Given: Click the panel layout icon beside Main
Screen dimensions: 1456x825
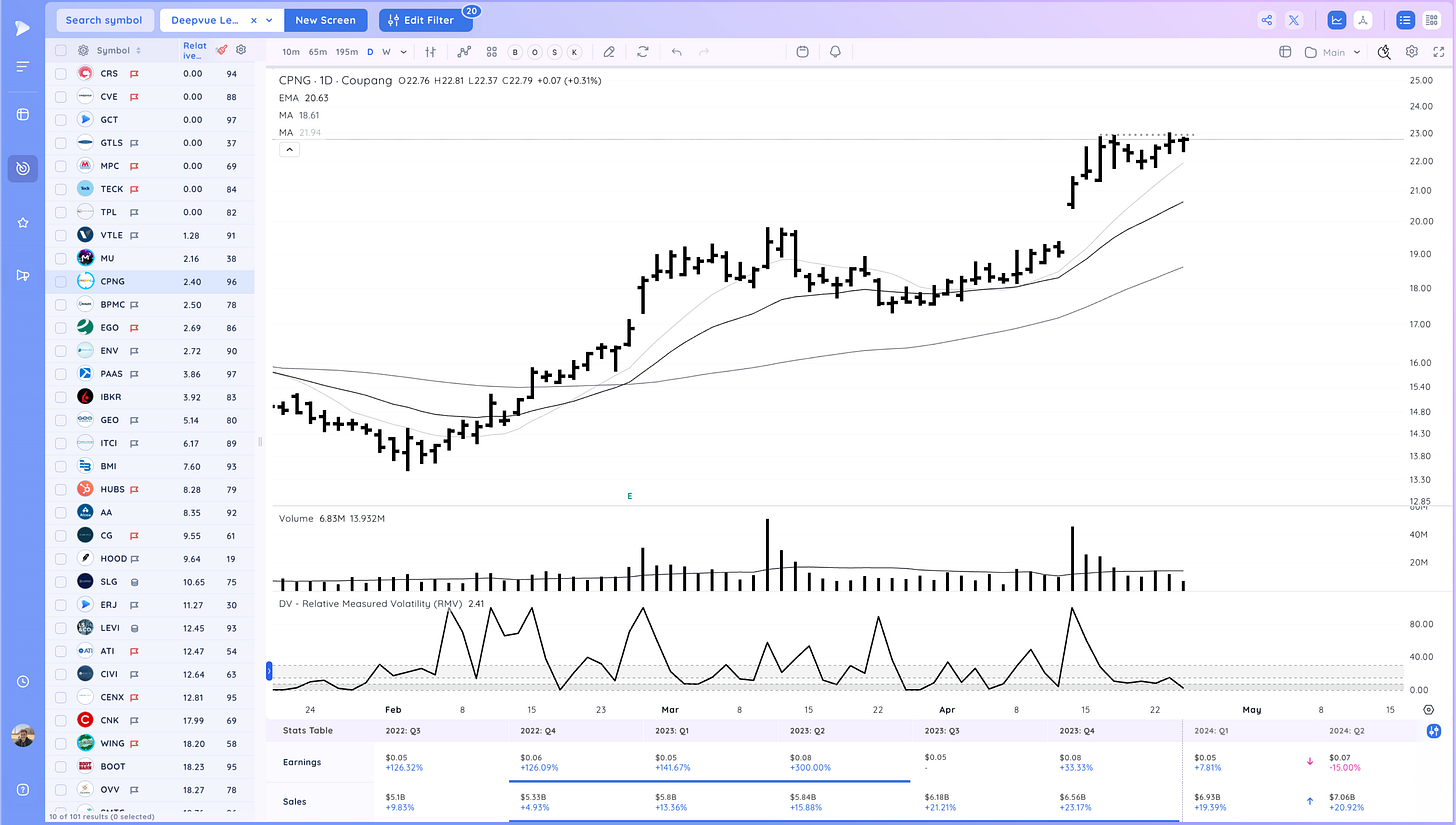Looking at the screenshot, I should click(x=1286, y=52).
